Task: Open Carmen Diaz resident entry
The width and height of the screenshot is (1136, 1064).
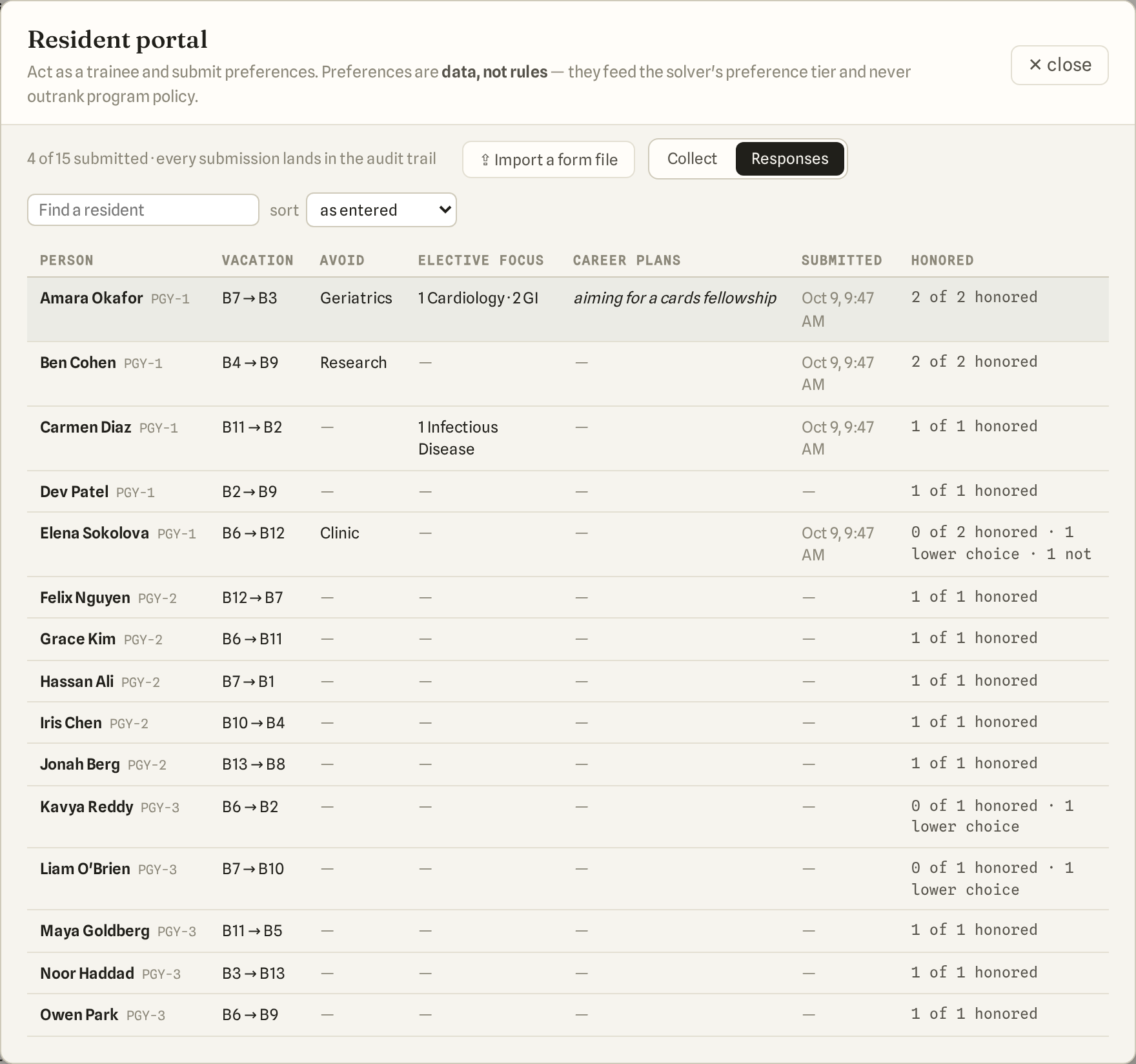Action: point(86,427)
